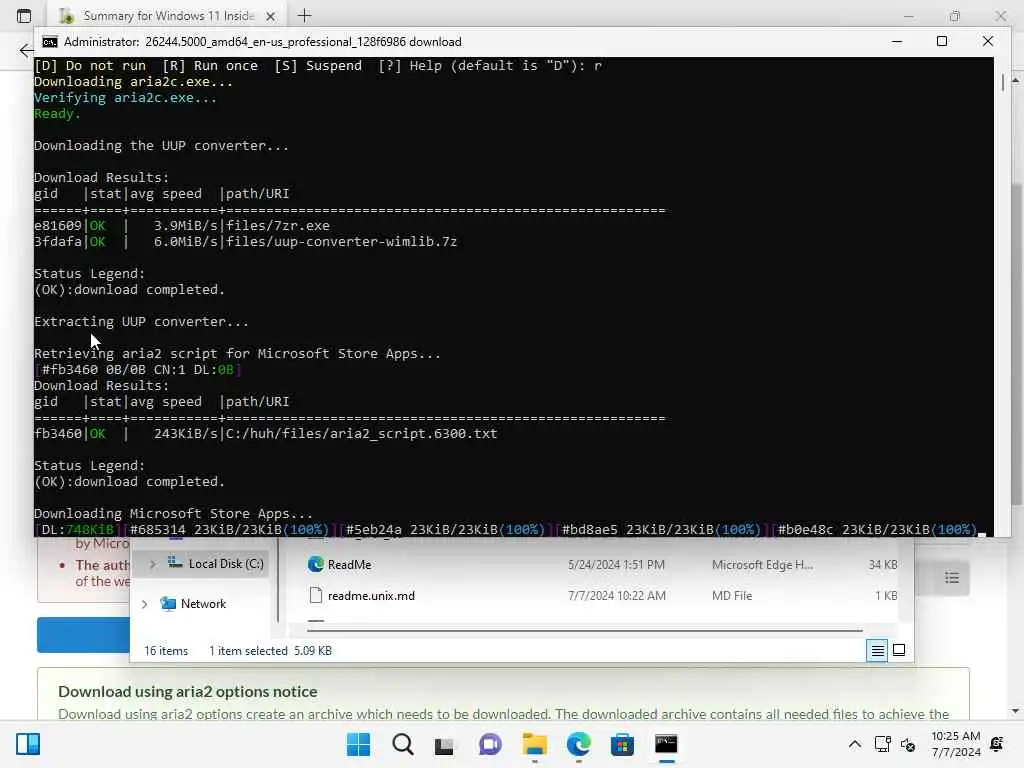Click ReadMe date 5/24/2024 1:51 PM

click(616, 565)
